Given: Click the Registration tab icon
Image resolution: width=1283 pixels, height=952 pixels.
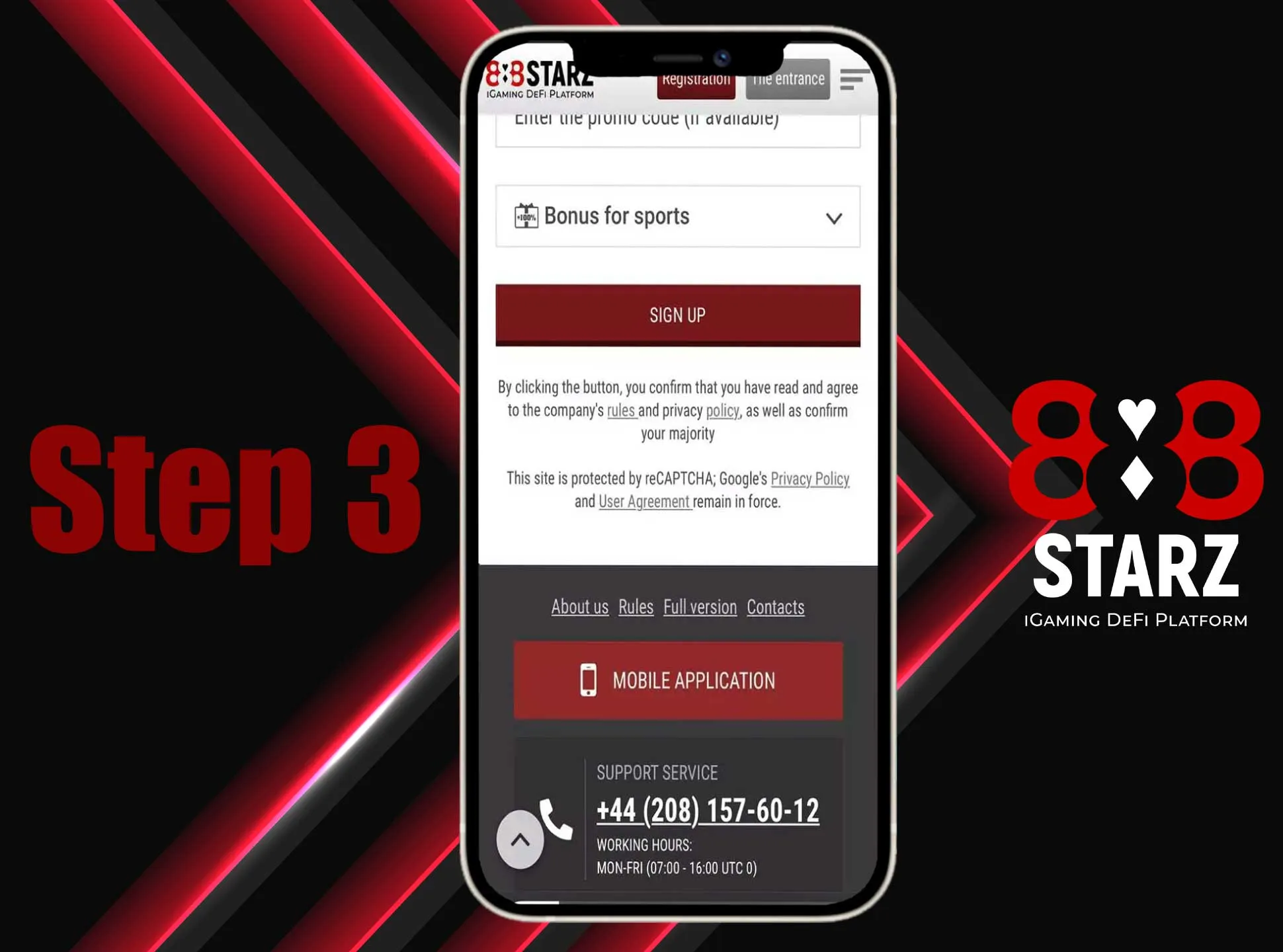Looking at the screenshot, I should [x=694, y=79].
